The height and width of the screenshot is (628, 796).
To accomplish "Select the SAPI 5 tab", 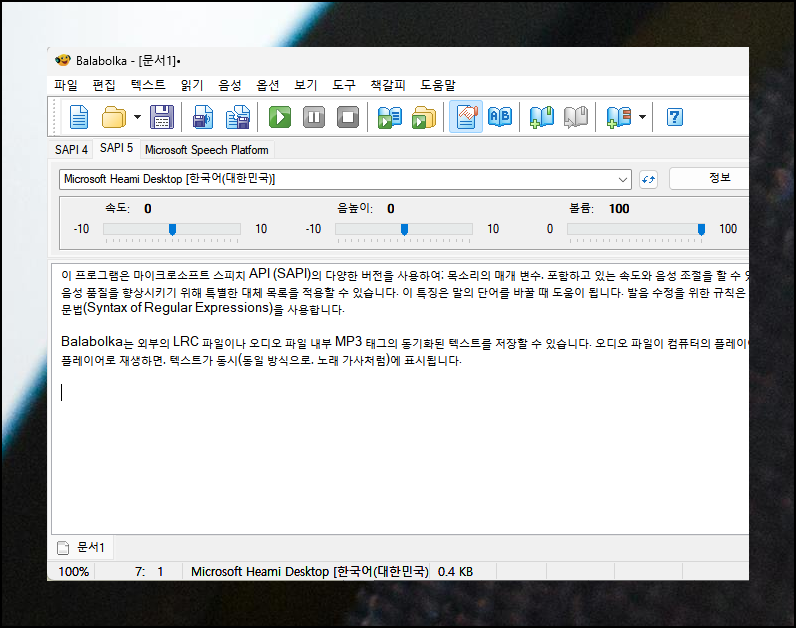I will point(116,148).
